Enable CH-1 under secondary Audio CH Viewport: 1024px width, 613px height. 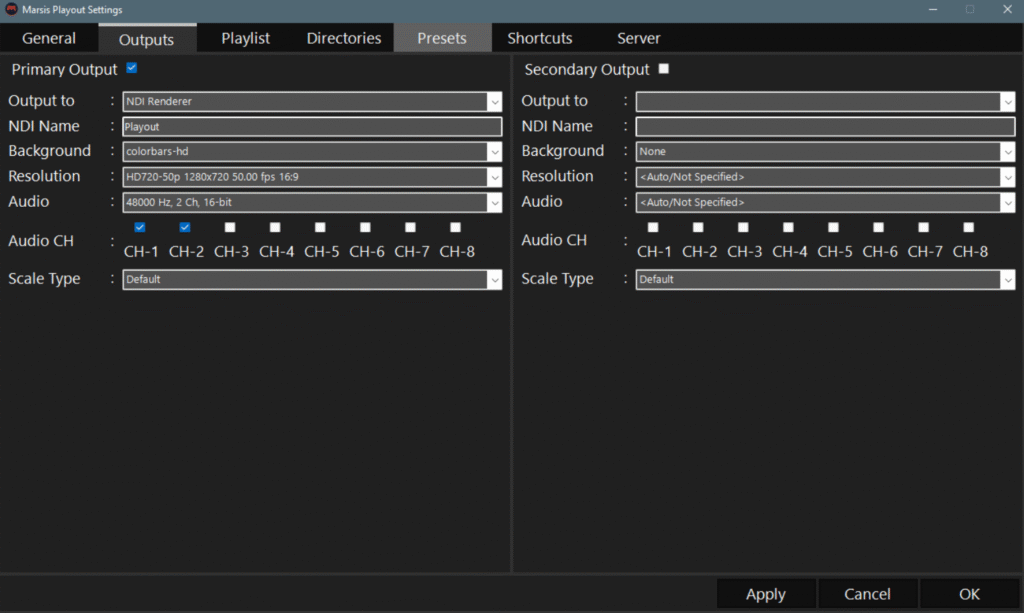653,227
